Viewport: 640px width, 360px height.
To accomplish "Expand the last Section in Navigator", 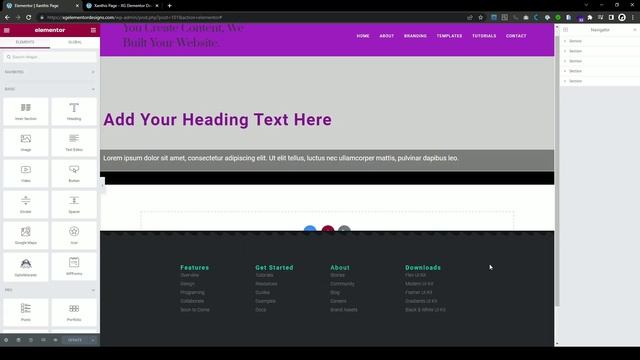I will coord(565,81).
